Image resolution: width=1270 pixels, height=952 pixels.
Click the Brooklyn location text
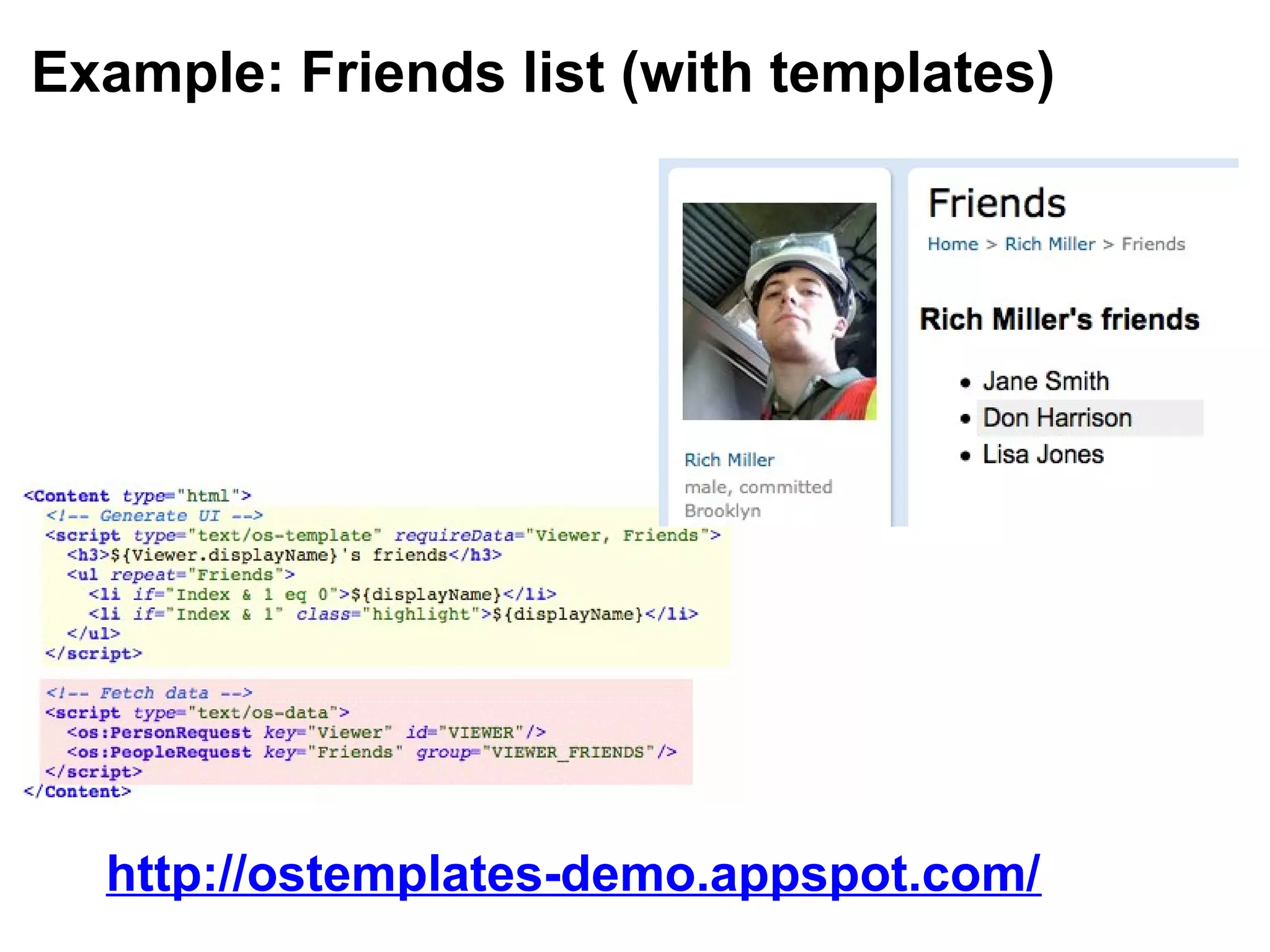click(722, 511)
